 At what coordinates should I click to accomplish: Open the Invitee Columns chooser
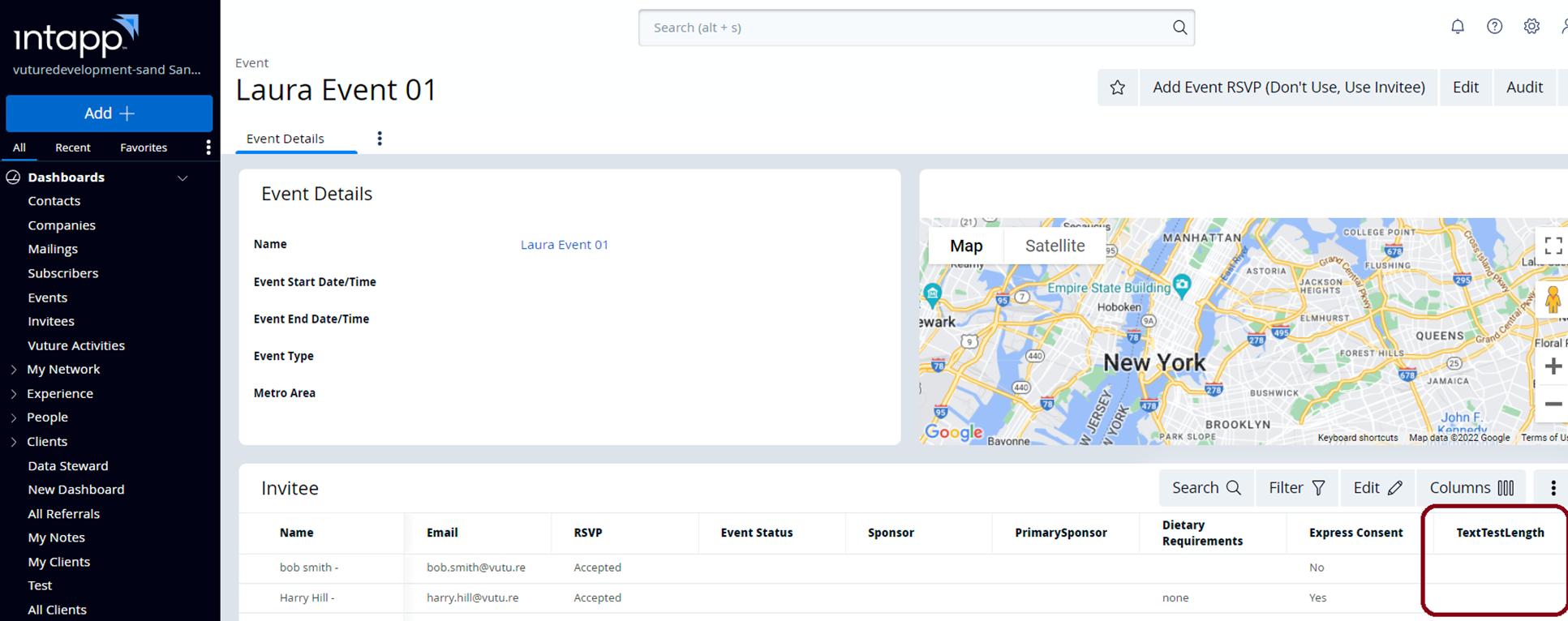point(1471,488)
